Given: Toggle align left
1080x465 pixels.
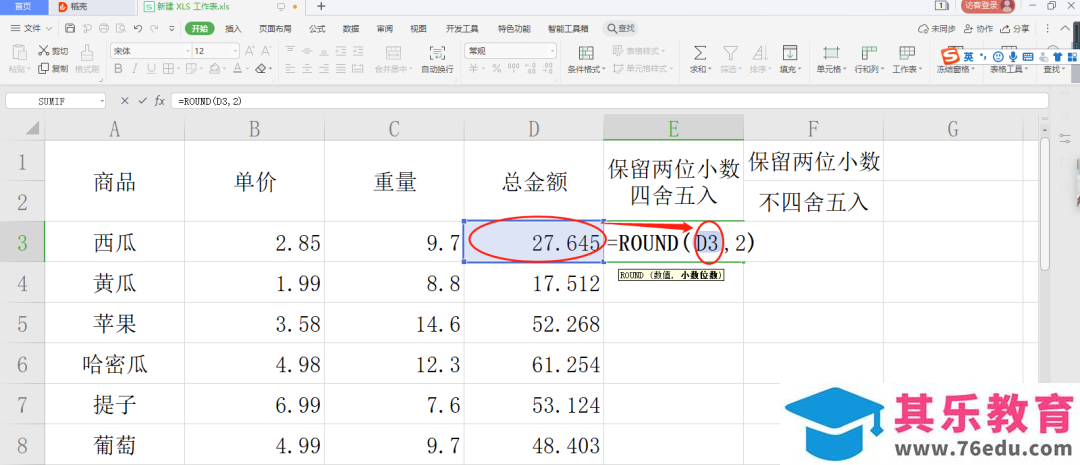Looking at the screenshot, I should (290, 68).
